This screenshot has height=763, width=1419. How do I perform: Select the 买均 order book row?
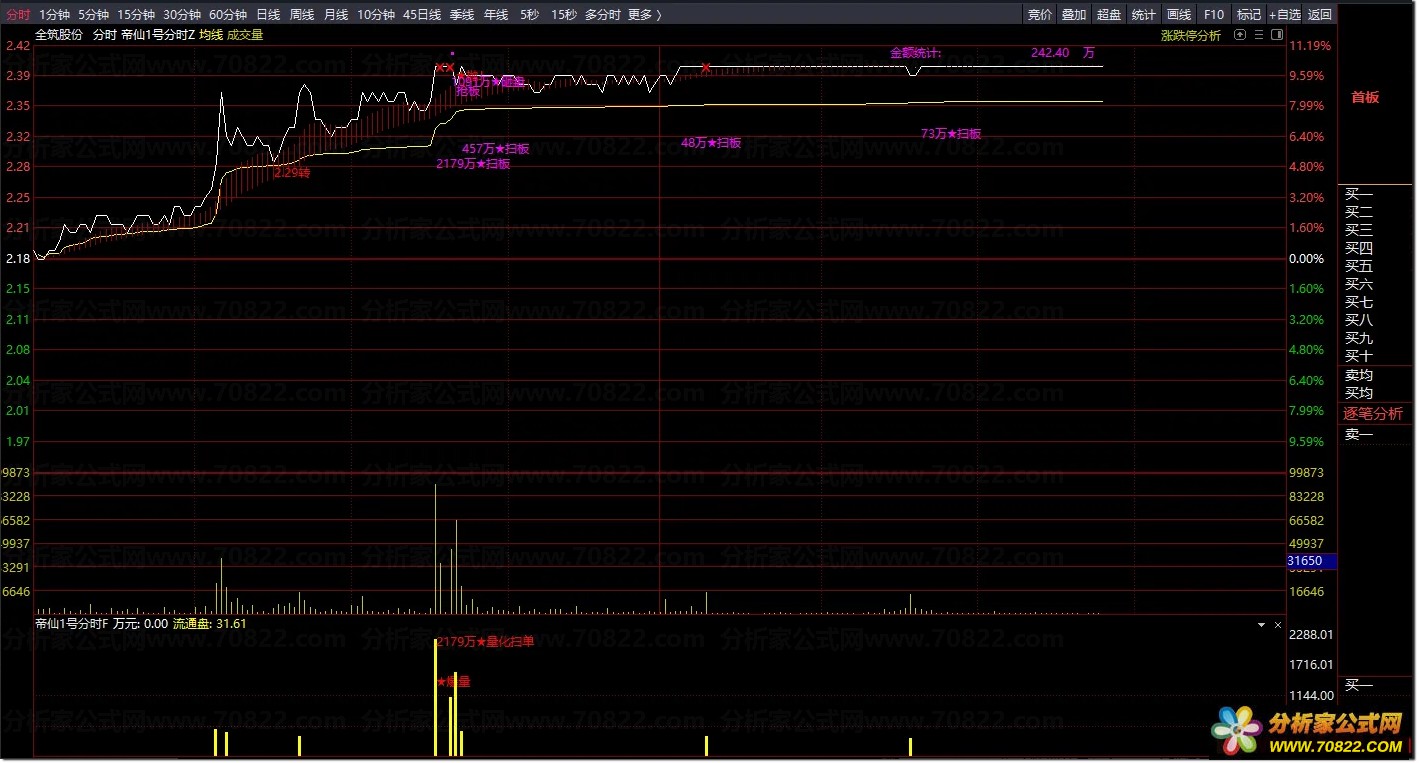(x=1359, y=393)
